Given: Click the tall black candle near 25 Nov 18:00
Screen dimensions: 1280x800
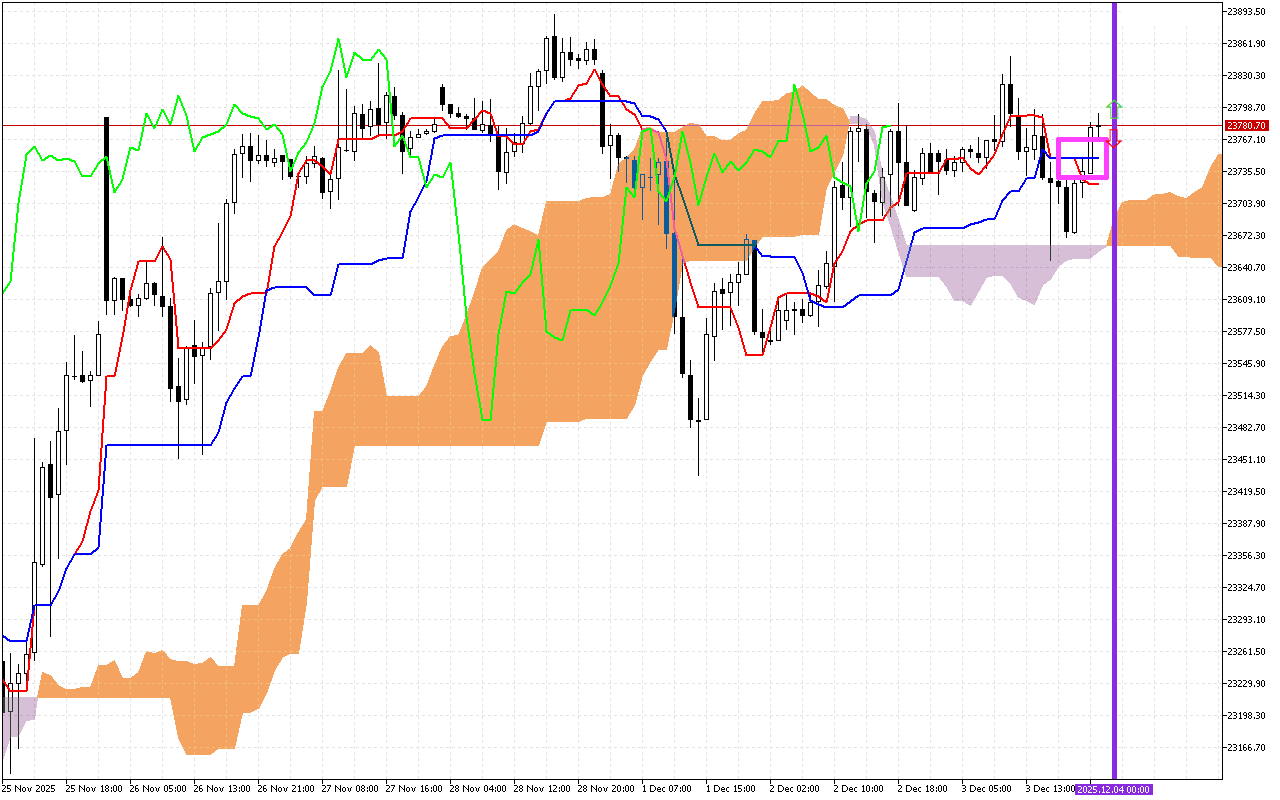Looking at the screenshot, I should 105,210.
